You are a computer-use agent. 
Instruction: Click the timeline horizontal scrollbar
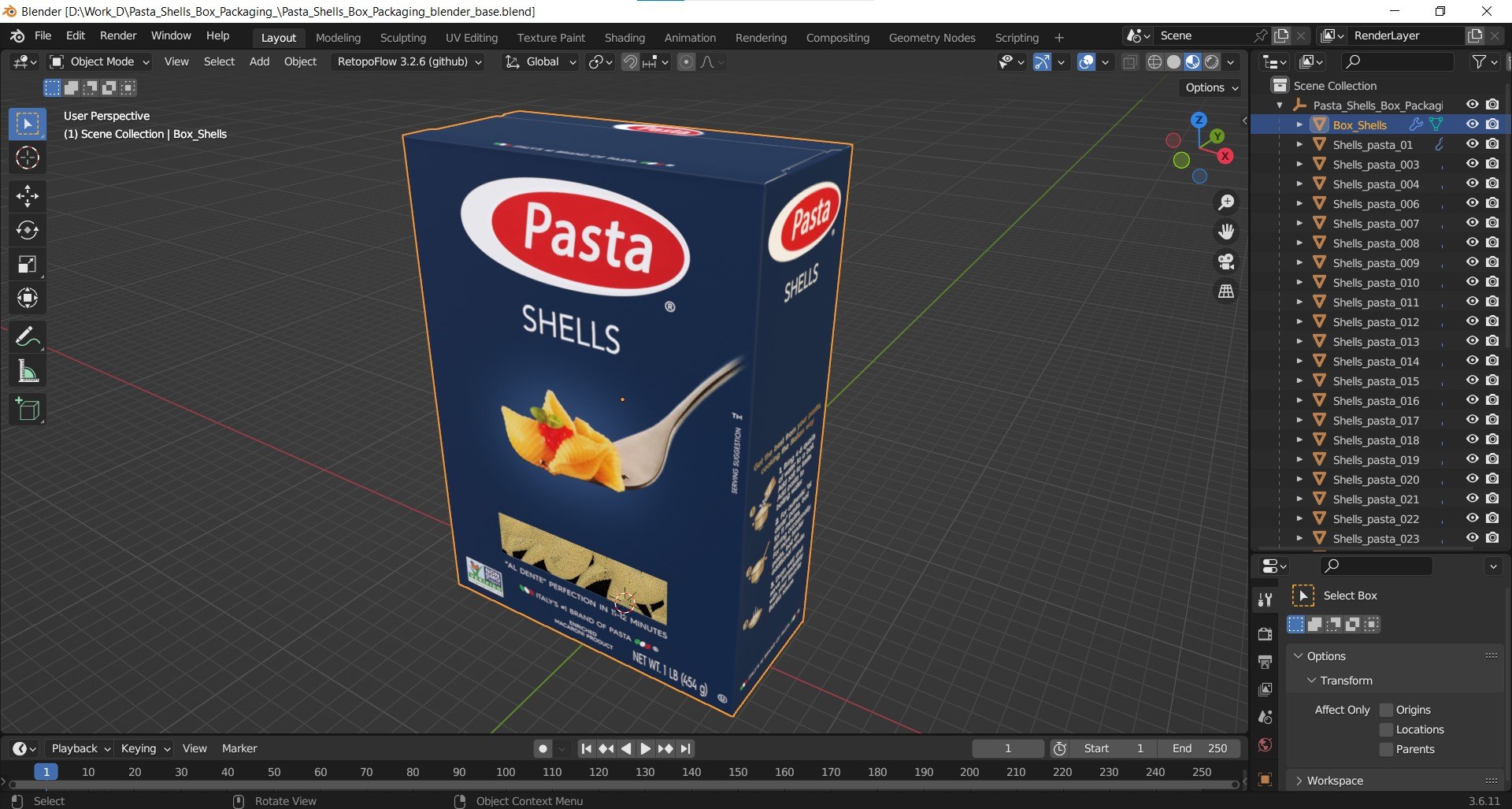click(625, 785)
